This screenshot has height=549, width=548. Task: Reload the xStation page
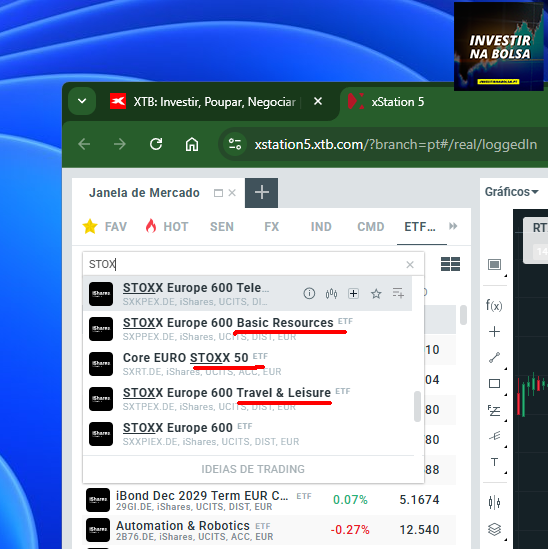[x=156, y=144]
